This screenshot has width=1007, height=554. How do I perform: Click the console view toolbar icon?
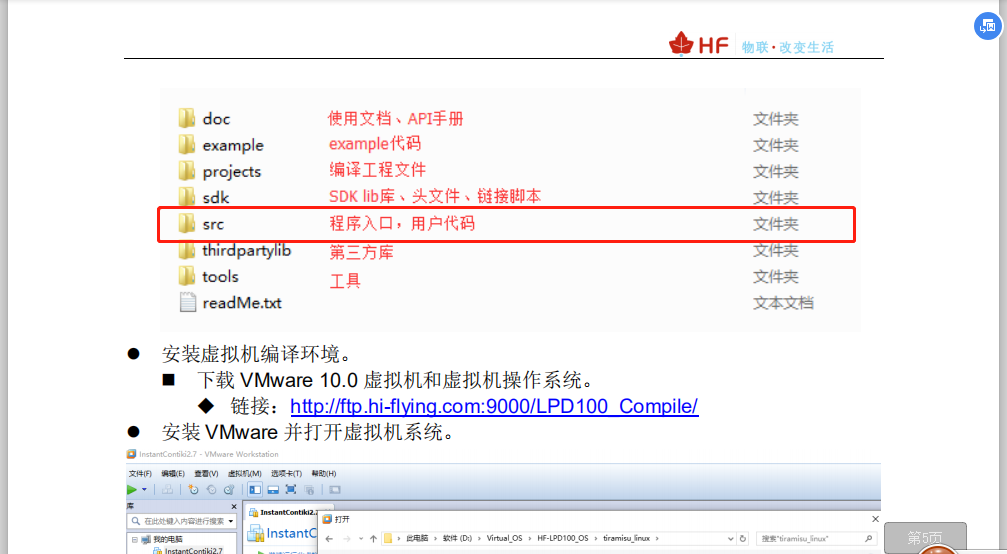pyautogui.click(x=335, y=490)
